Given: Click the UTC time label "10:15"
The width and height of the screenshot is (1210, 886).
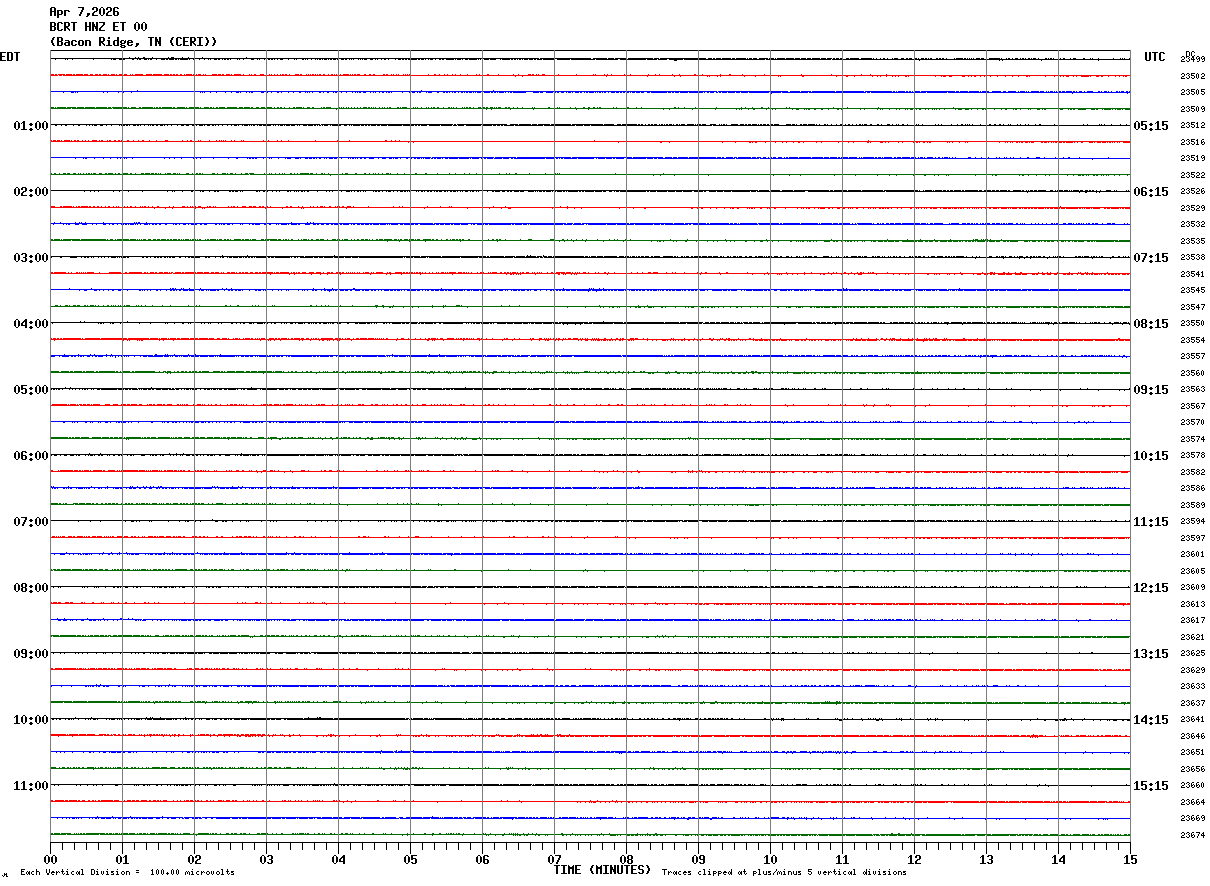Looking at the screenshot, I should pos(1151,456).
